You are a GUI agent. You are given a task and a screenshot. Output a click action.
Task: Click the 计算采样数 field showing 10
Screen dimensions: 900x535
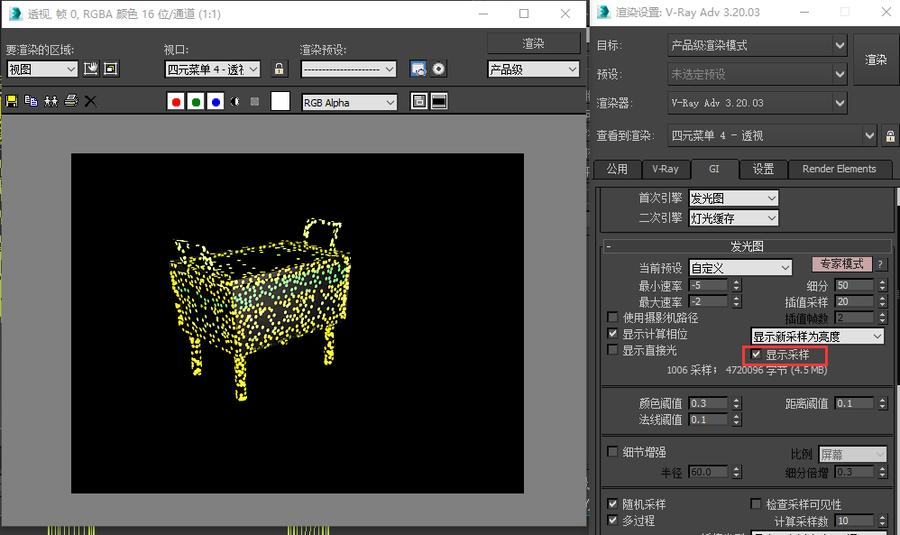pos(854,521)
